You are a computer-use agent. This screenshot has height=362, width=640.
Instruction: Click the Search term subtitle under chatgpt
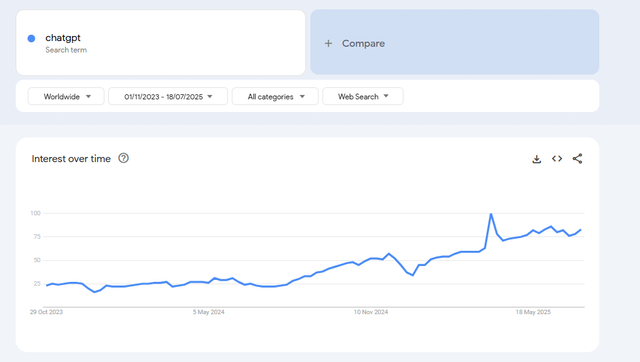[x=66, y=50]
